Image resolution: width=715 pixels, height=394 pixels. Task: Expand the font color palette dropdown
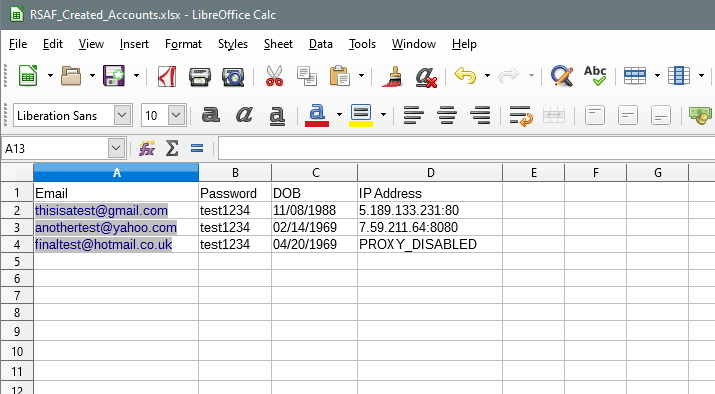[x=339, y=115]
